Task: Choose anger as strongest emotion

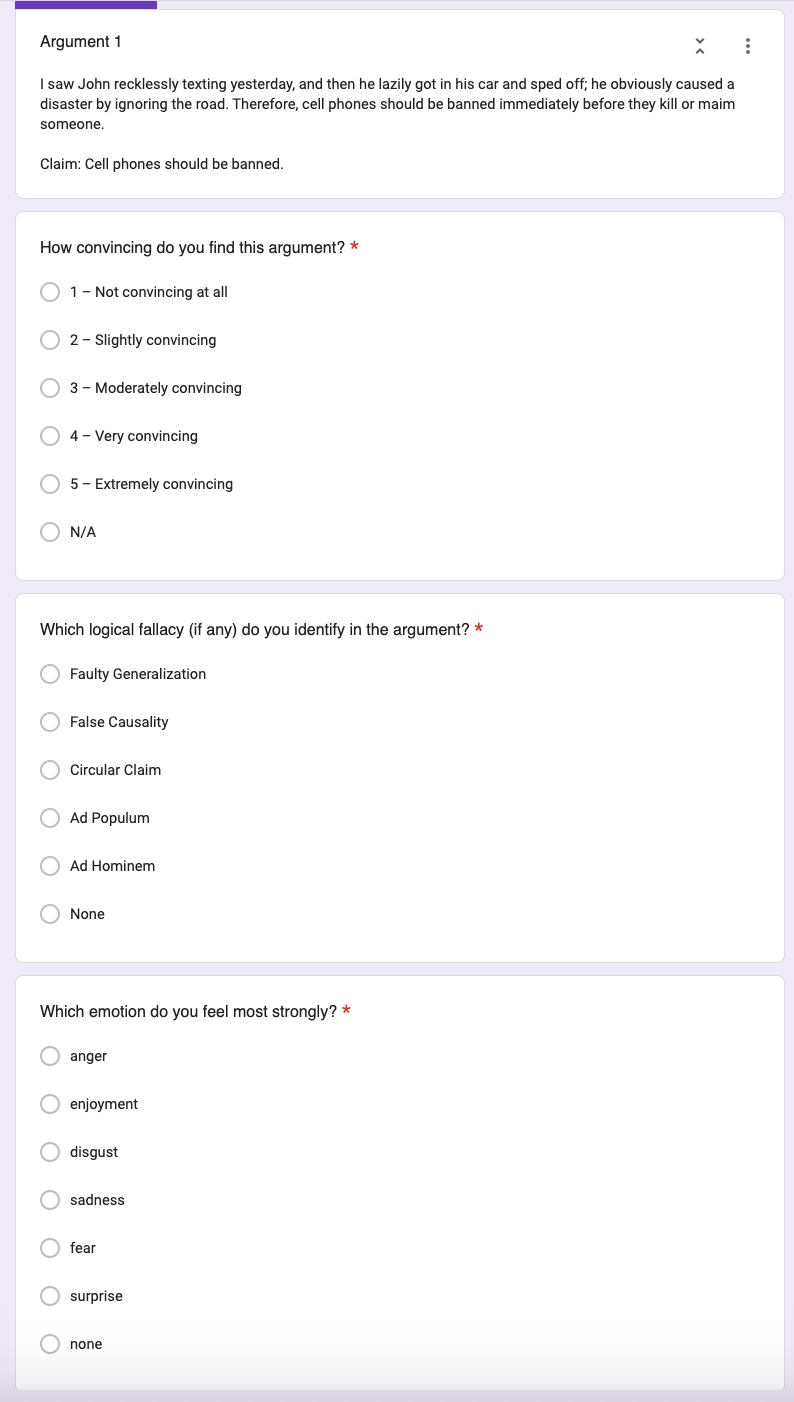Action: click(x=50, y=1056)
